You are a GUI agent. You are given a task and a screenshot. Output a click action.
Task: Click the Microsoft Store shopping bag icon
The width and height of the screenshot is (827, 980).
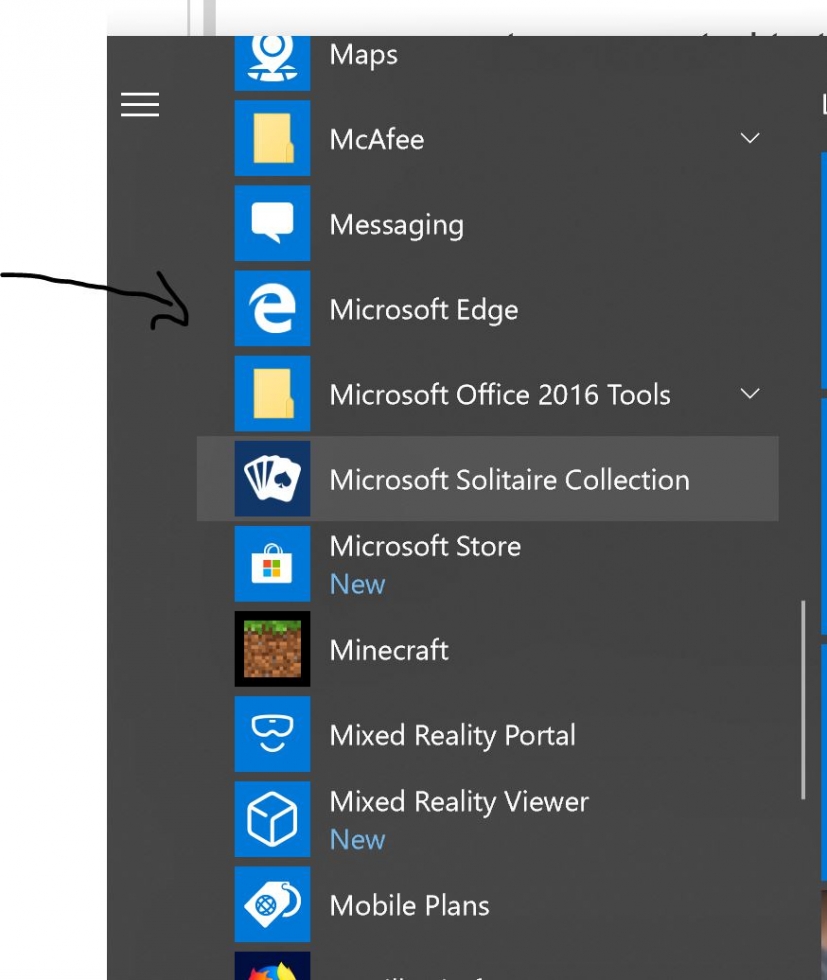coord(272,564)
